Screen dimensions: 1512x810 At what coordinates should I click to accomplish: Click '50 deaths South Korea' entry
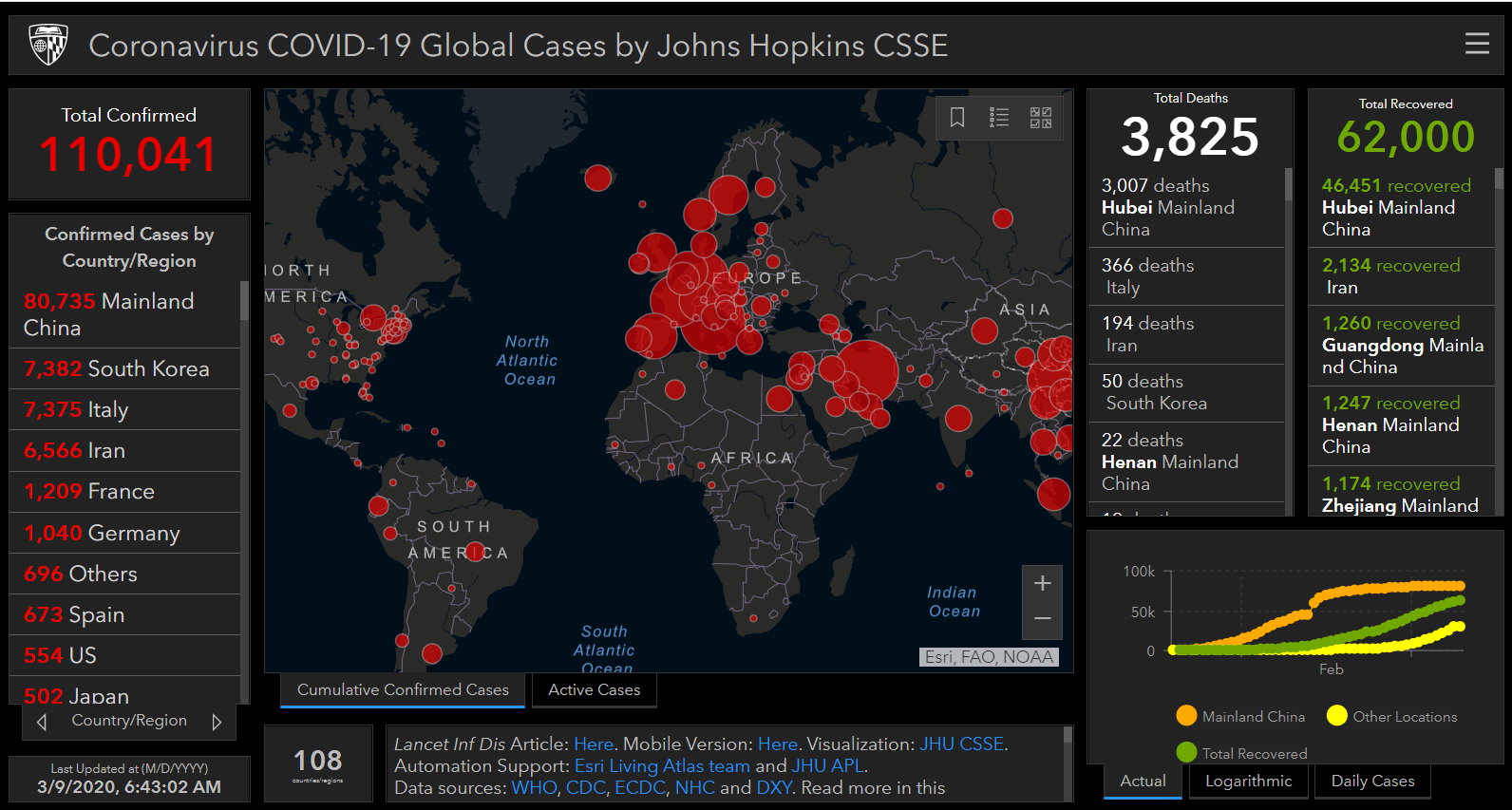(x=1186, y=392)
